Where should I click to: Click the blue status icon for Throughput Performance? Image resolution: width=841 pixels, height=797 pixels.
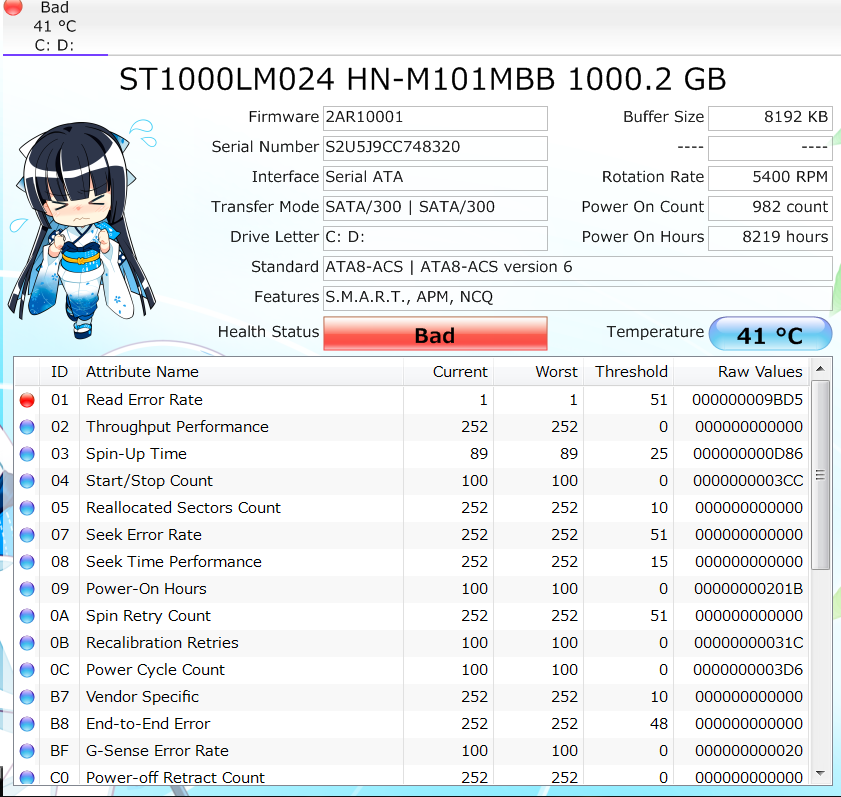pyautogui.click(x=27, y=427)
